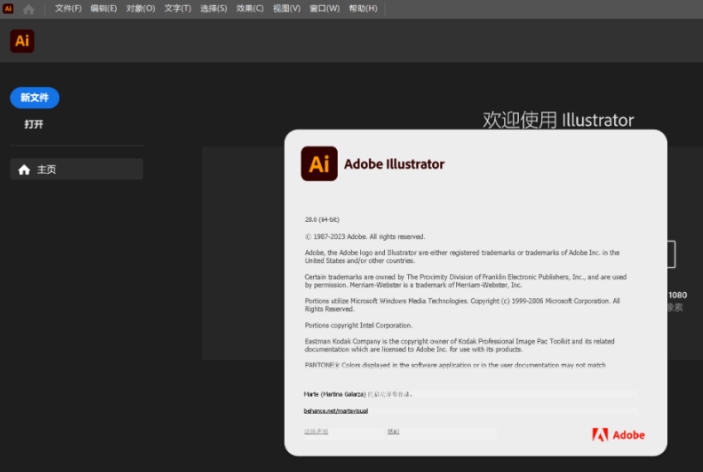Select the 主页 item in the sidebar

pos(77,169)
